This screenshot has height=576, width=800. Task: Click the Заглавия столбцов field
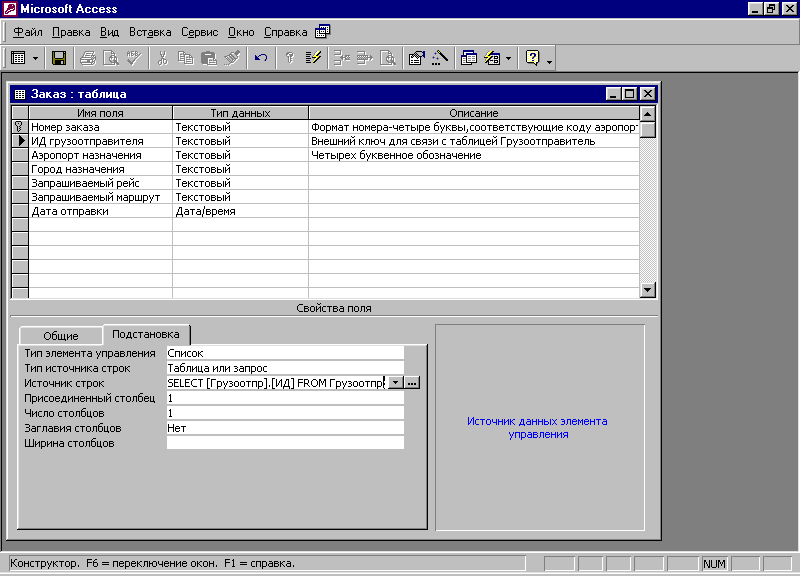point(285,428)
